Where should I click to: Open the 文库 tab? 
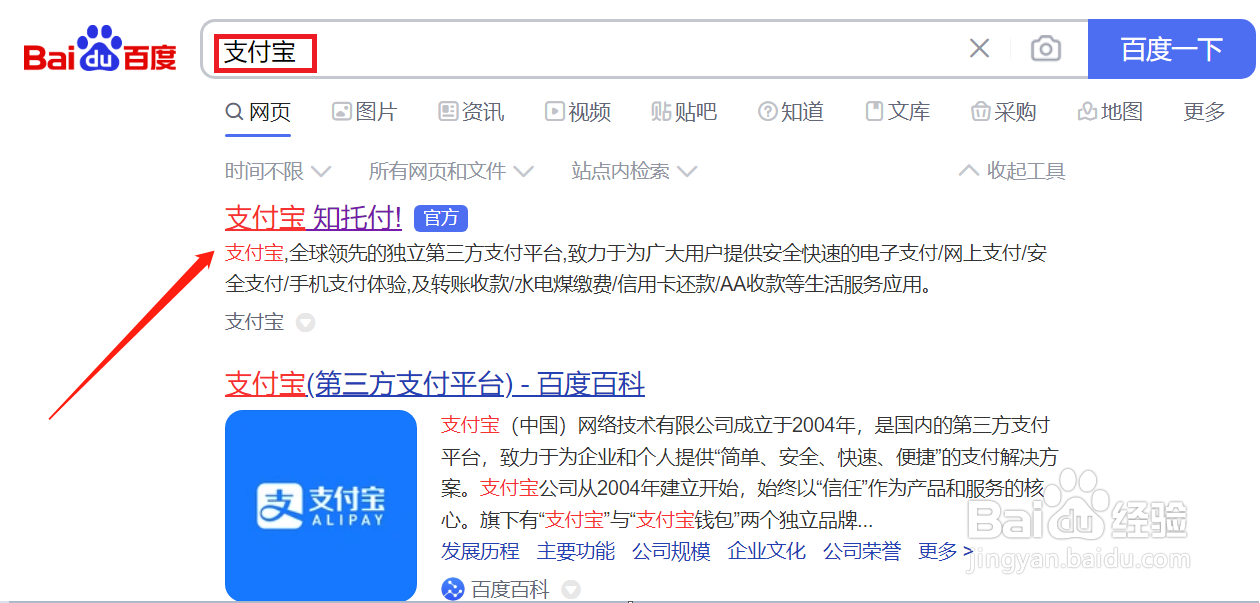897,112
